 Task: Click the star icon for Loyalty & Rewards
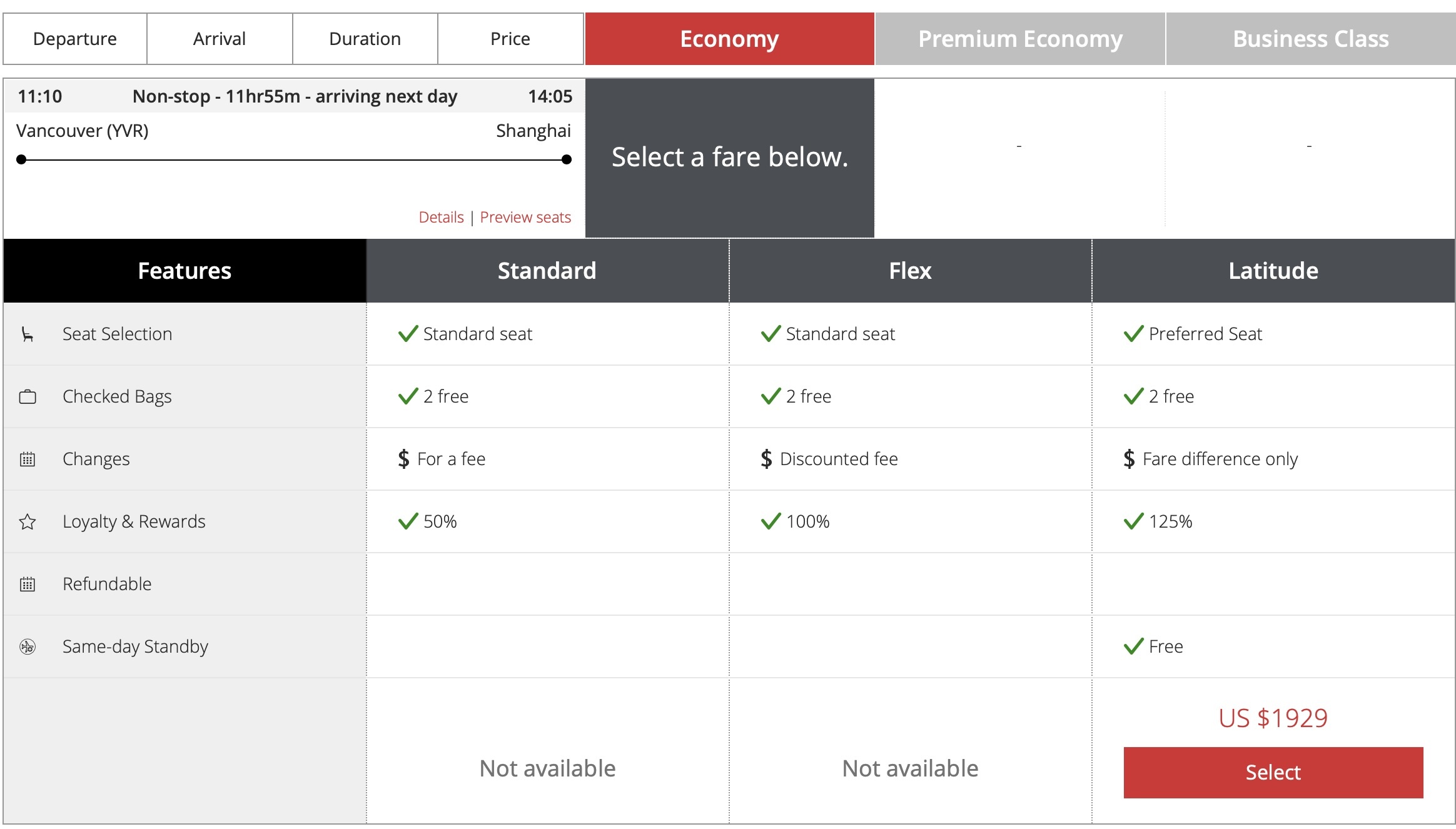28,522
